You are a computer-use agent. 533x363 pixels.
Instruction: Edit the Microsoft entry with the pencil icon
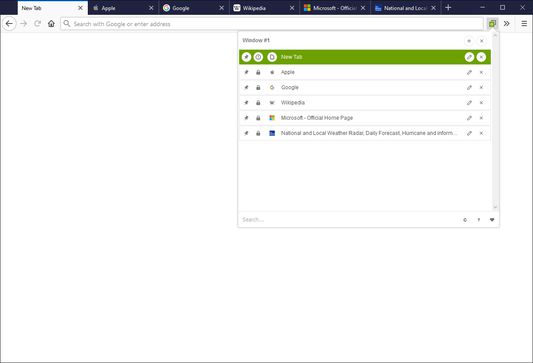(x=469, y=118)
